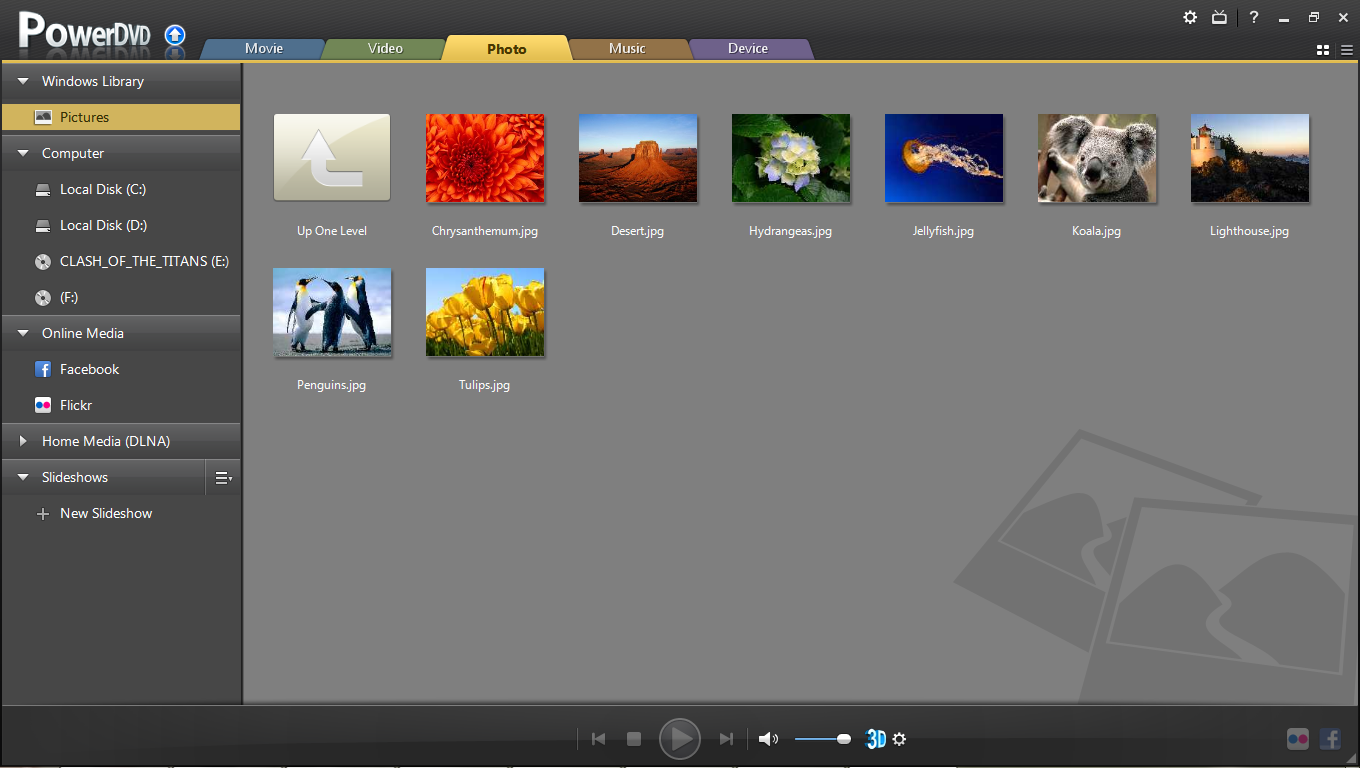
Task: Switch to thumbnail grid view
Action: (1323, 50)
